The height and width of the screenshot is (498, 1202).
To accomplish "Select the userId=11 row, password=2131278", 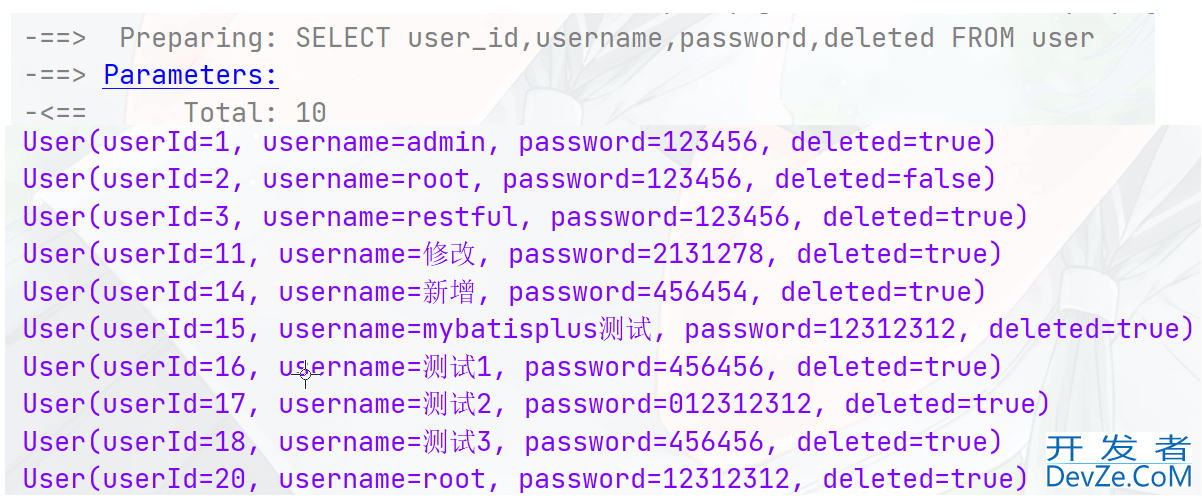I will 512,254.
